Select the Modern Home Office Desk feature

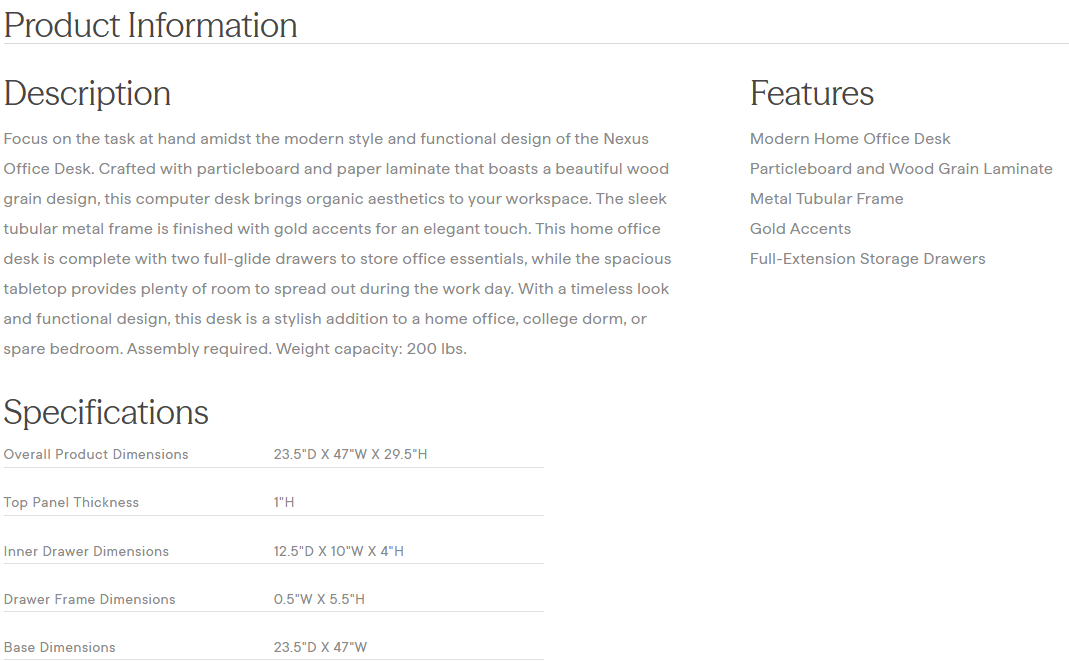pyautogui.click(x=849, y=139)
